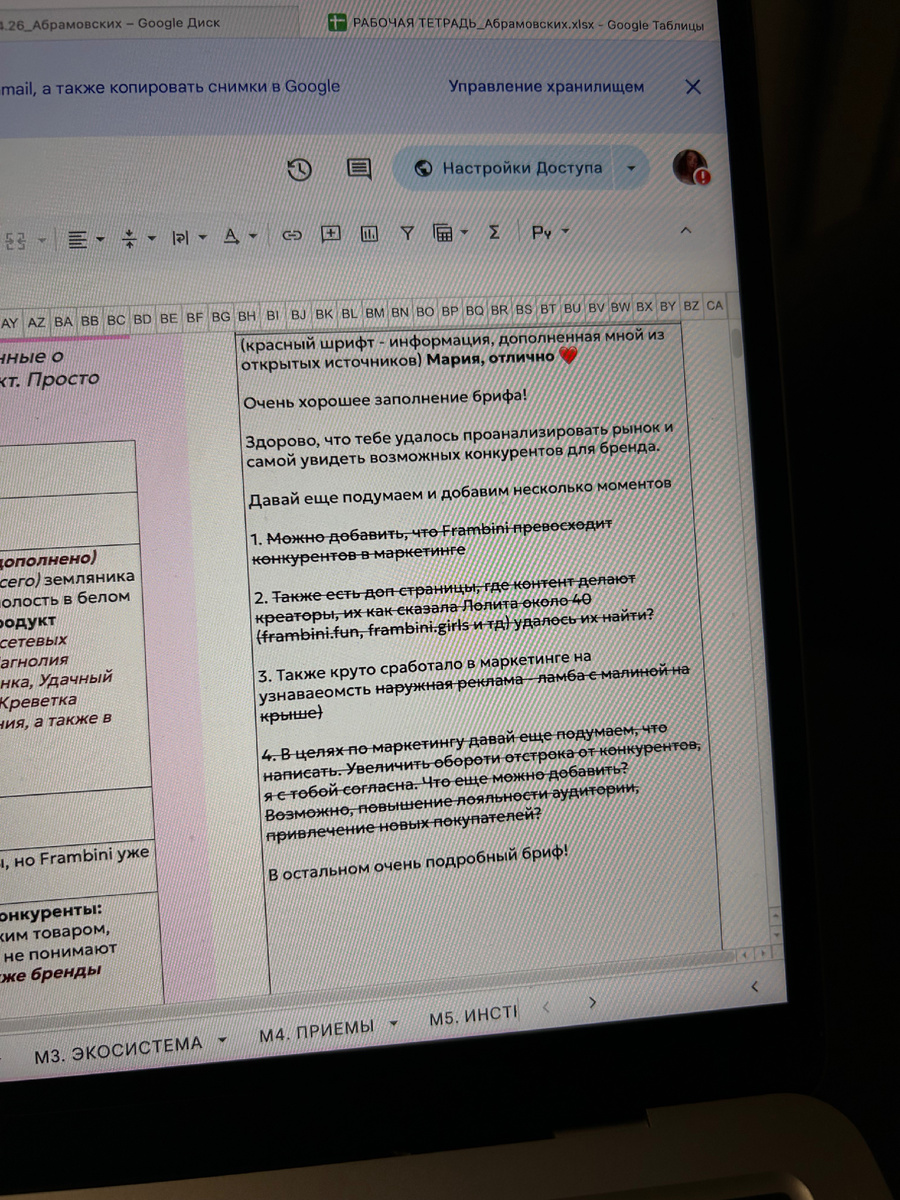Viewport: 900px width, 1200px height.
Task: Expand text wrapping dropdown arrow
Action: click(202, 237)
